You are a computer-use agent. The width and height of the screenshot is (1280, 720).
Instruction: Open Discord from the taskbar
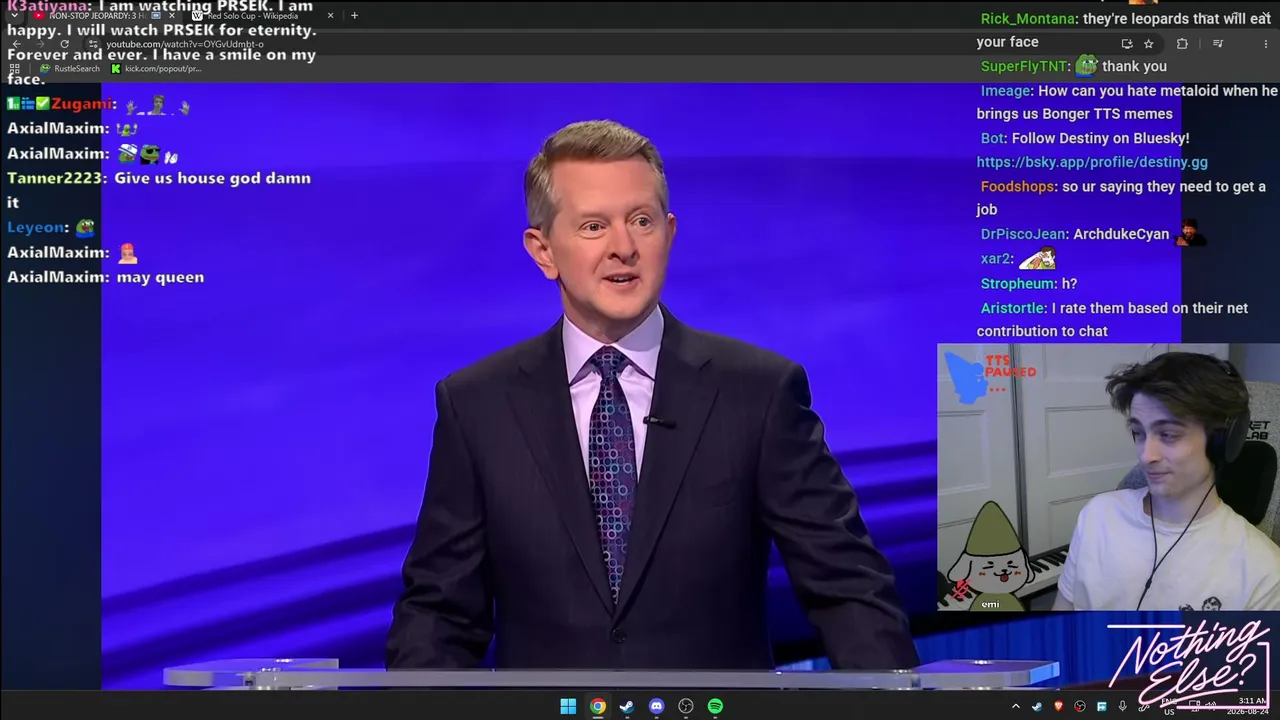tap(656, 706)
